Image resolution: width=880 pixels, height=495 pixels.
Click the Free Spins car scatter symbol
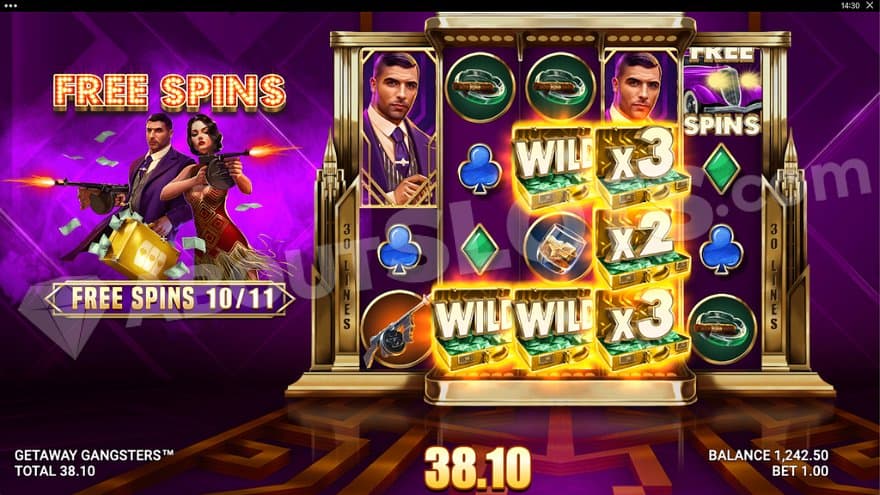(x=722, y=92)
